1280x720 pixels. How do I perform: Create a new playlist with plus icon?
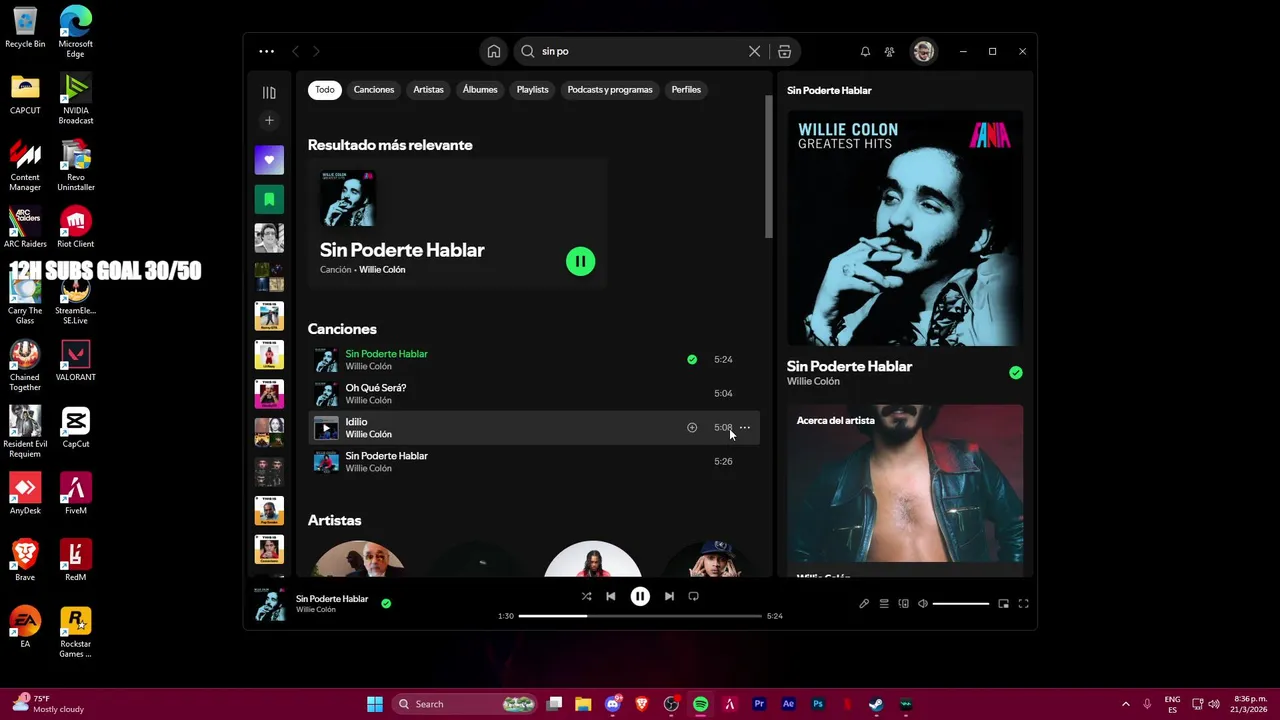click(269, 121)
